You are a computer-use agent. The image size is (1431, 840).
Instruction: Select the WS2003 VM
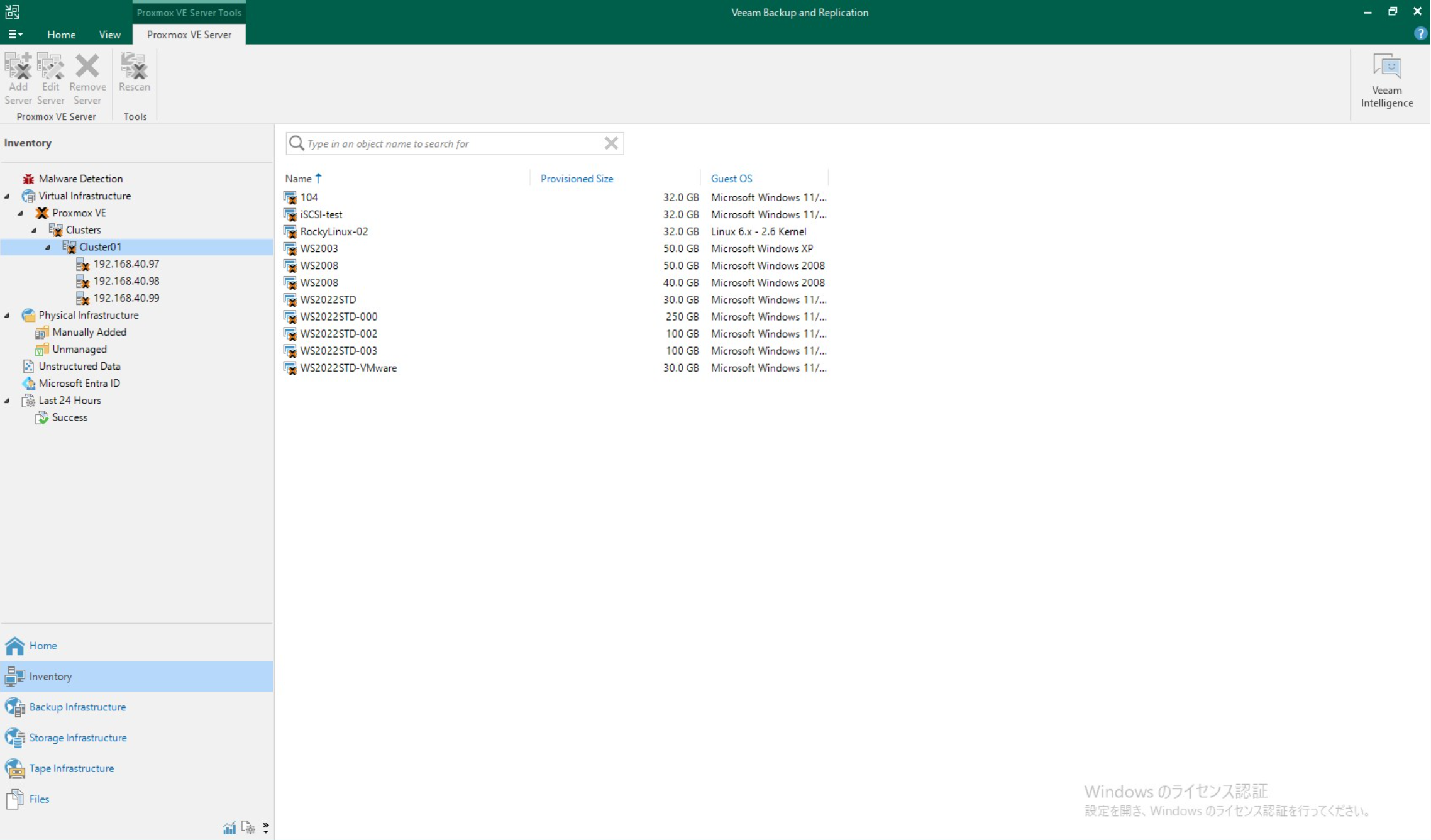(319, 248)
